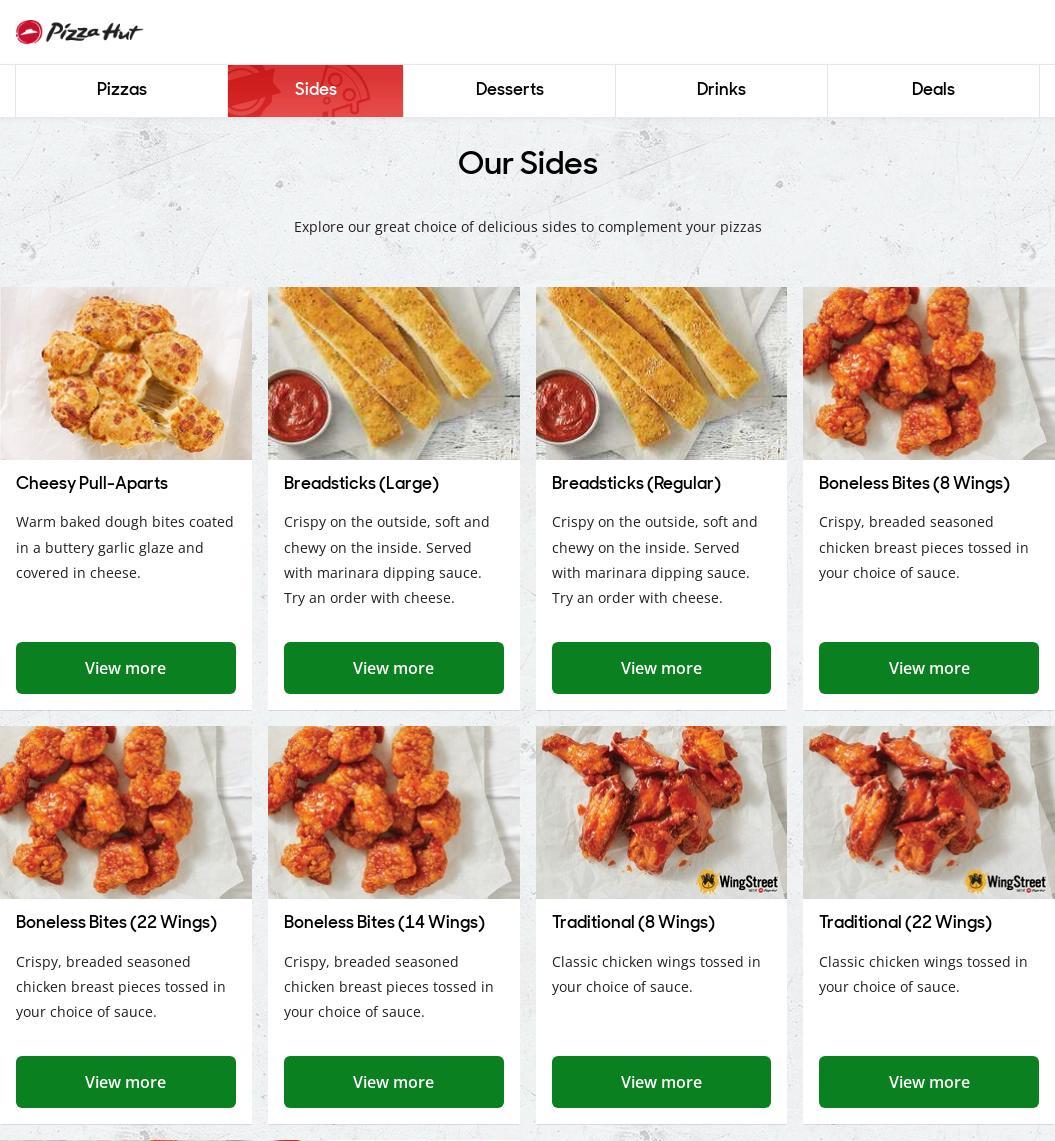View more for Cheesy Pull-Aparts
Viewport: 1055px width, 1141px height.
pyautogui.click(x=126, y=667)
